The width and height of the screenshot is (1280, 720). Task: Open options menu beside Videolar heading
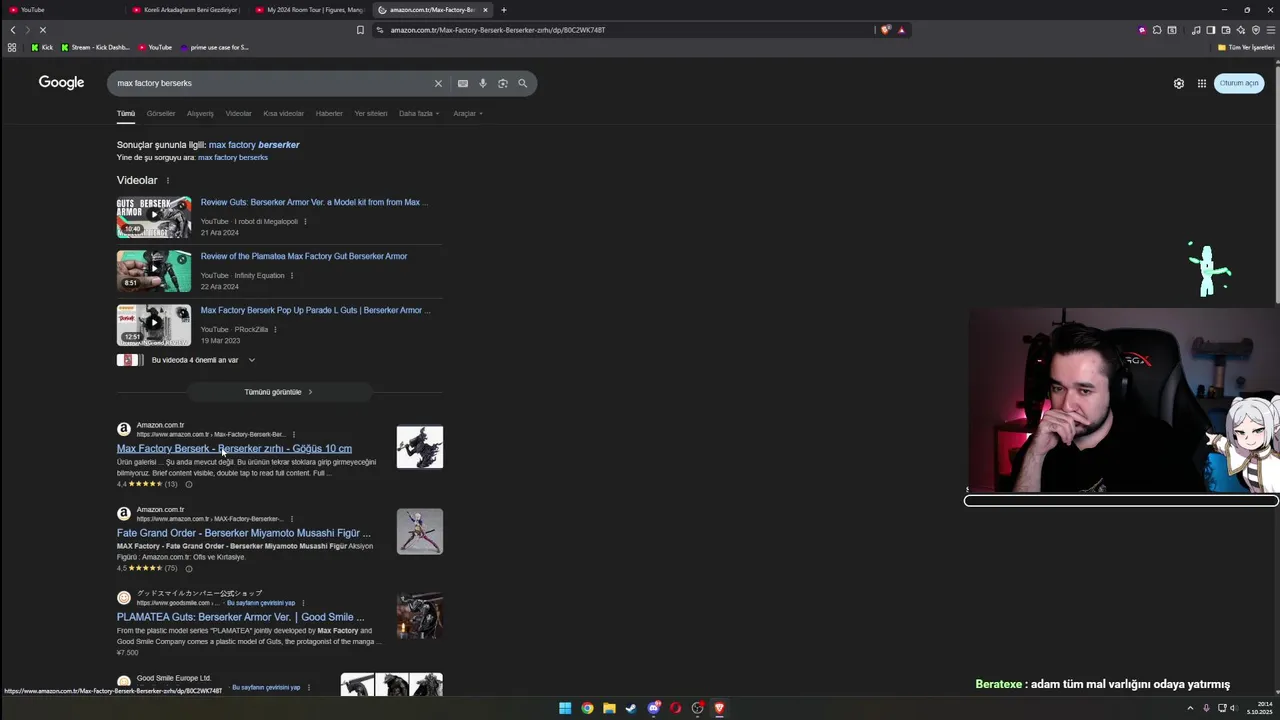pos(168,181)
